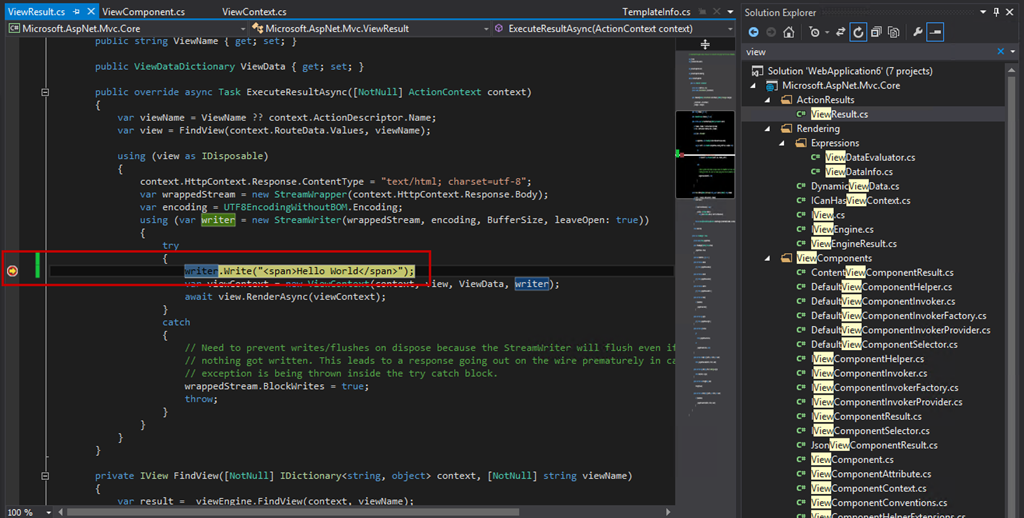This screenshot has width=1024, height=518.
Task: Click the editor scroll right arrow
Action: pyautogui.click(x=668, y=512)
